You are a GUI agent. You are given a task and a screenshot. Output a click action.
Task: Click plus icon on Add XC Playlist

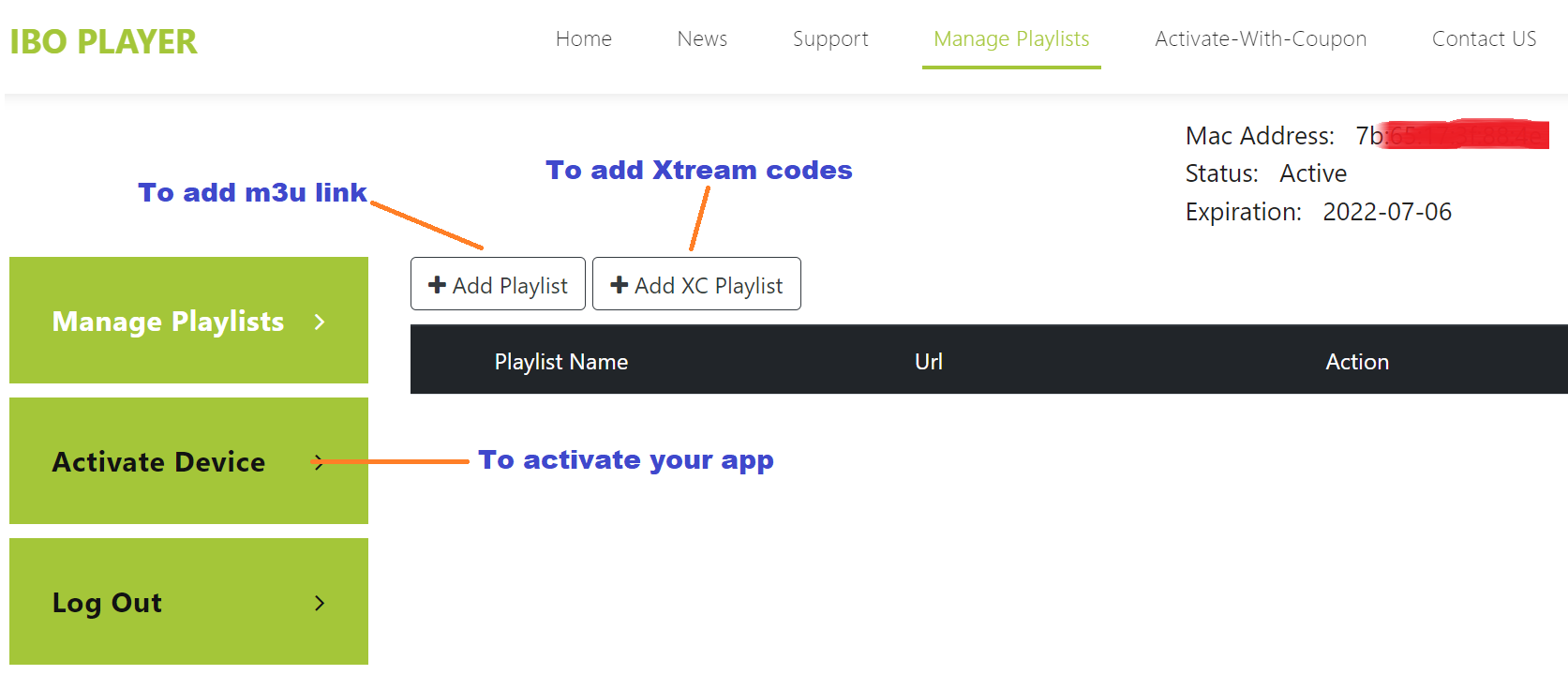(619, 284)
